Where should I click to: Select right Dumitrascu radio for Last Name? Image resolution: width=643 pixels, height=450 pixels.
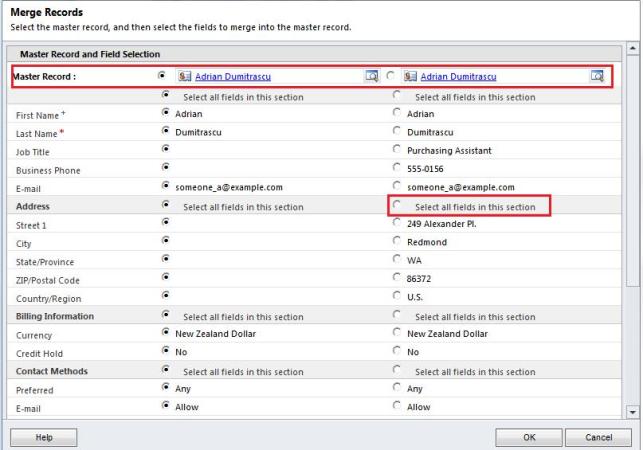[x=397, y=130]
